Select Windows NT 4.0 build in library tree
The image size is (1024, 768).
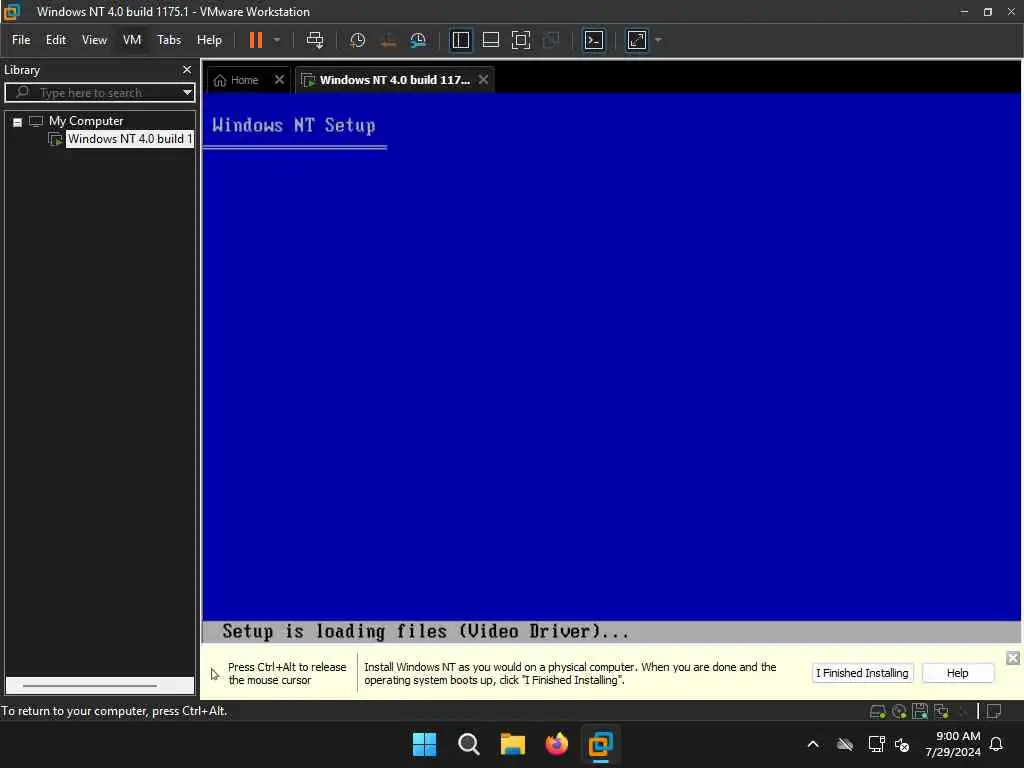click(129, 139)
